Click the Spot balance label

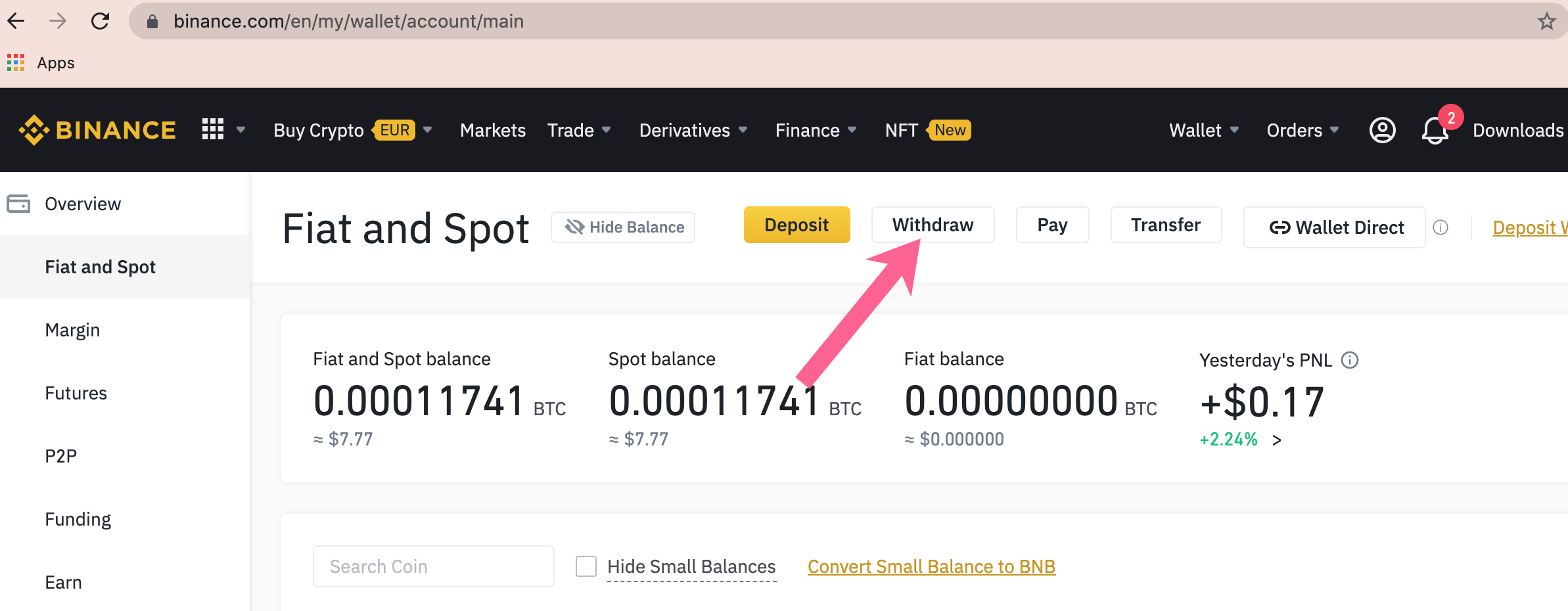pos(662,359)
